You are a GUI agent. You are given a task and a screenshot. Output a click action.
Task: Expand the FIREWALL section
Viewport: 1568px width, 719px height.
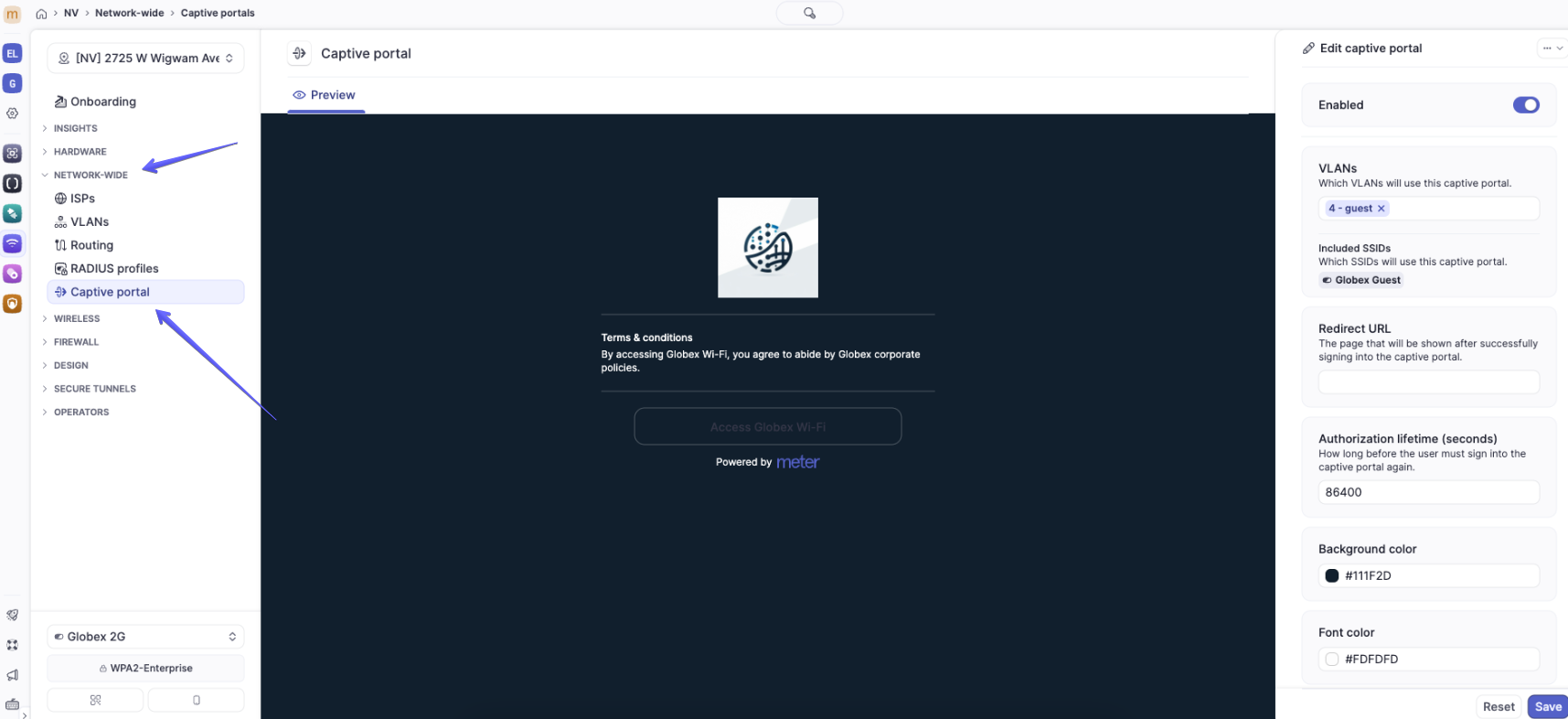(76, 342)
